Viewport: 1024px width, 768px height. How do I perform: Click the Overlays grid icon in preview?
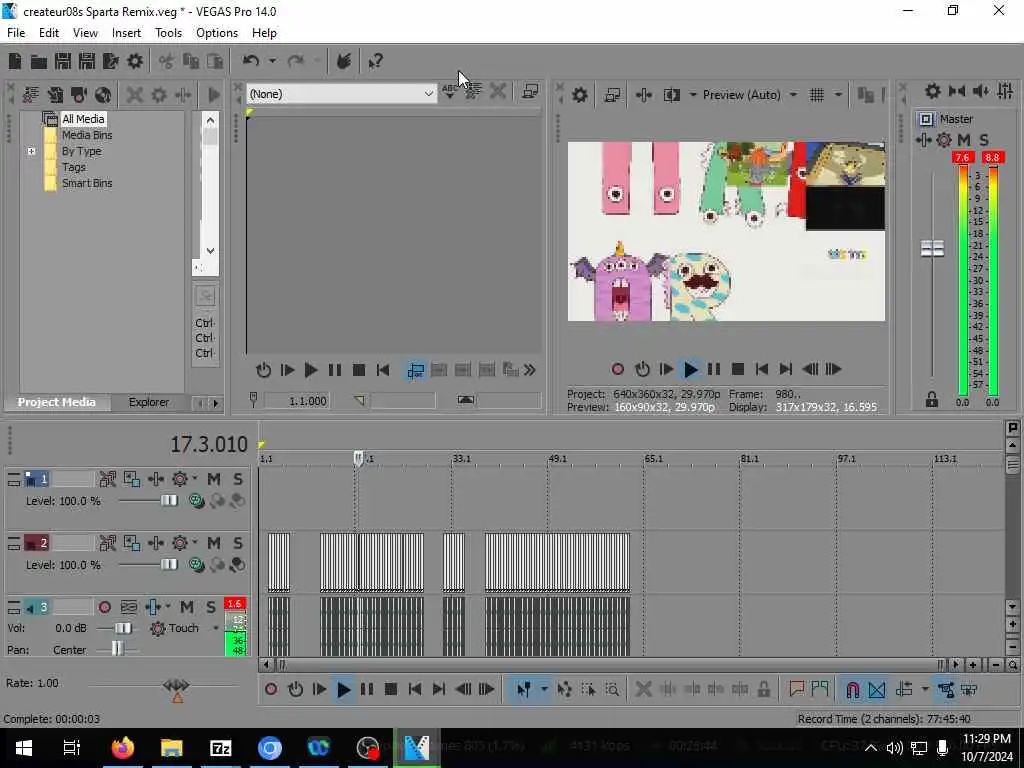(816, 95)
